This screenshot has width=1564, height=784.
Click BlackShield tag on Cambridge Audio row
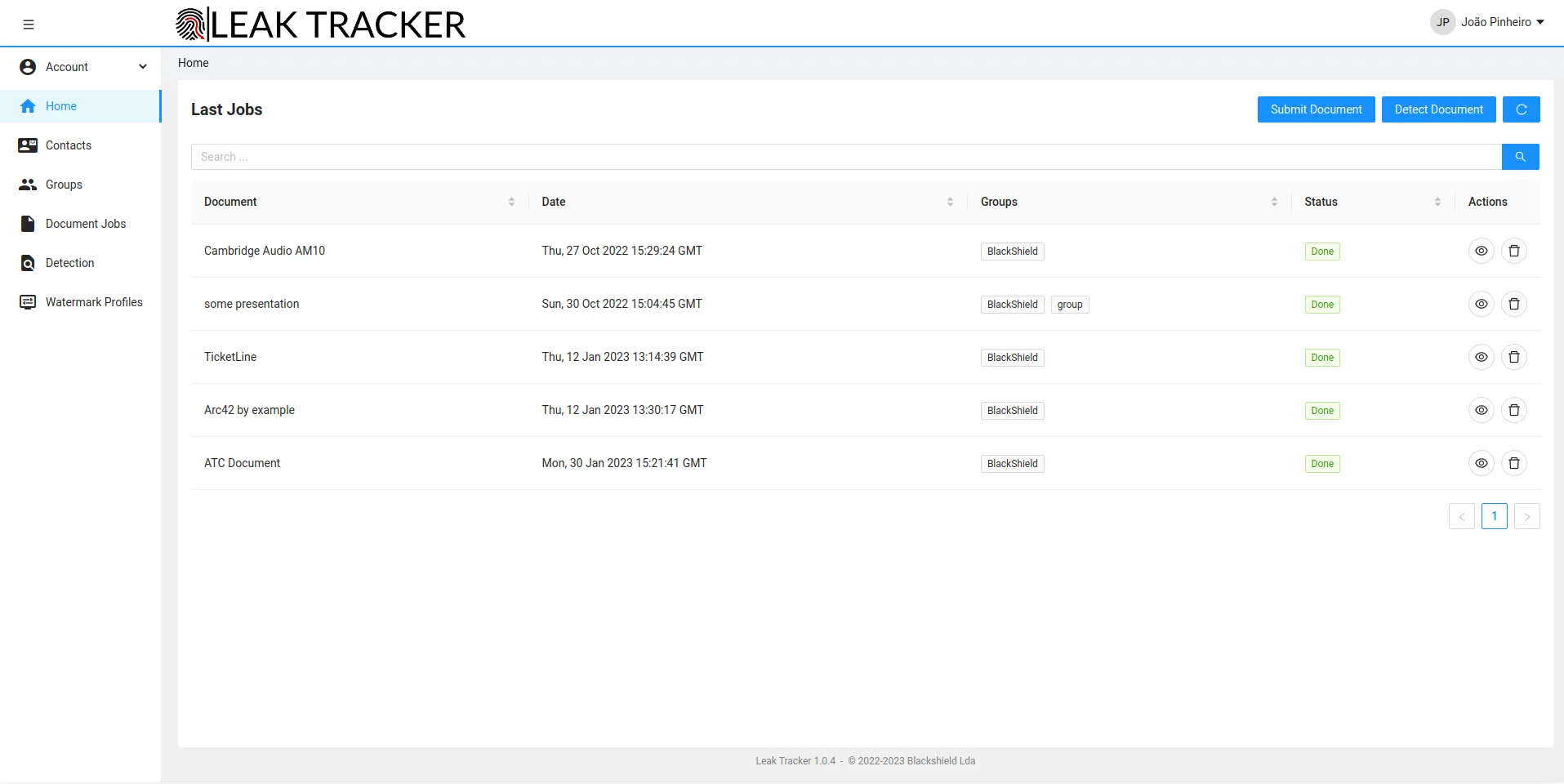point(1012,252)
